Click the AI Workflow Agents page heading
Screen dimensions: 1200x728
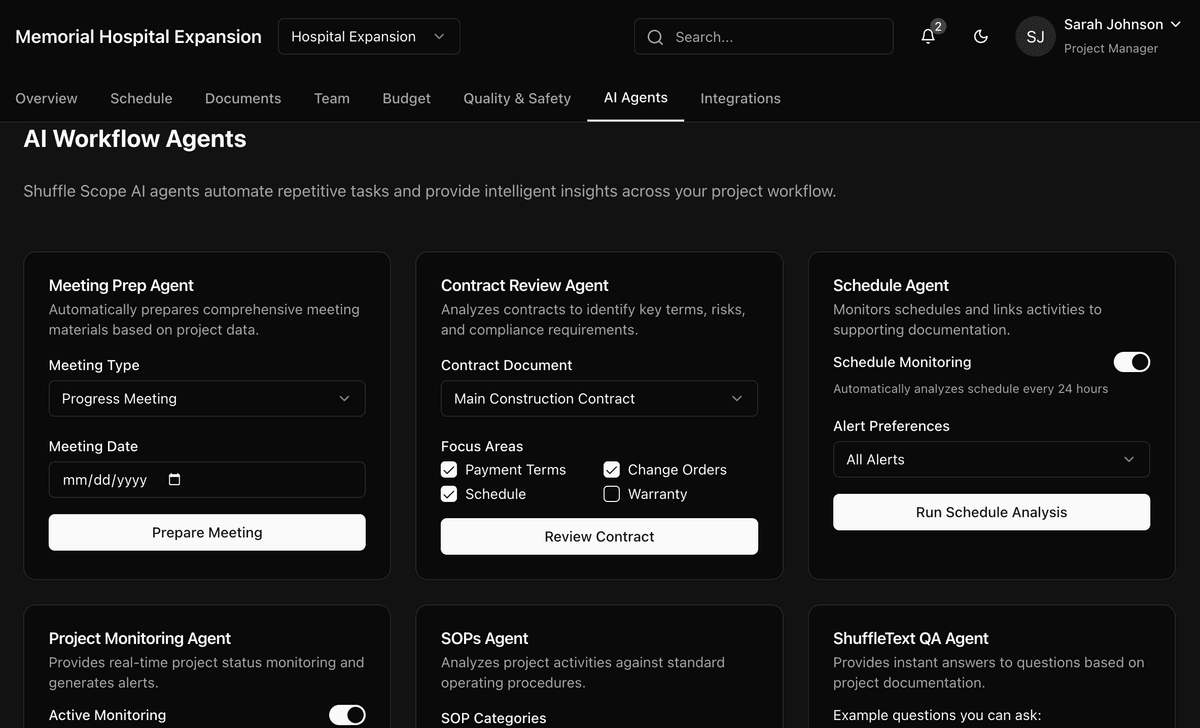(x=135, y=139)
